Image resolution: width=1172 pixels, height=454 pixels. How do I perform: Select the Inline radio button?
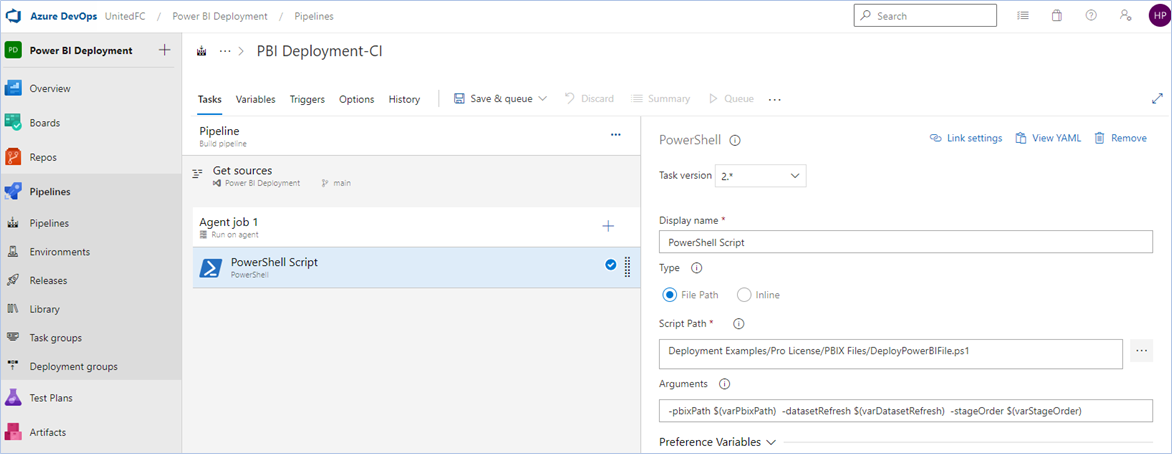coord(744,295)
